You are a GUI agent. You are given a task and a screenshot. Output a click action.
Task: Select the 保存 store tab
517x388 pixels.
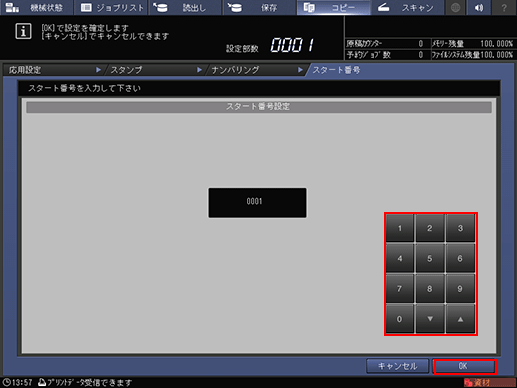[x=259, y=7]
